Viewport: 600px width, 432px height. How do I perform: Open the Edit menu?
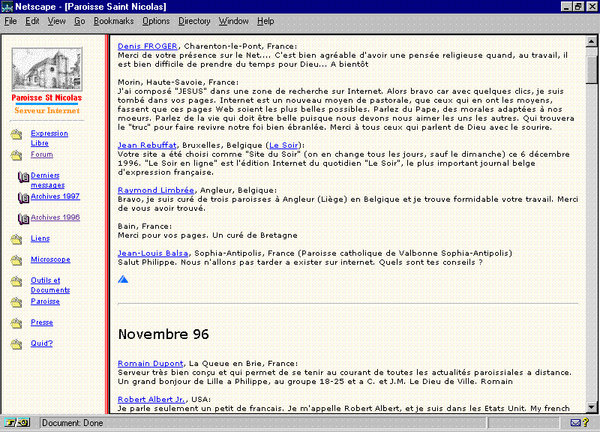[32, 21]
